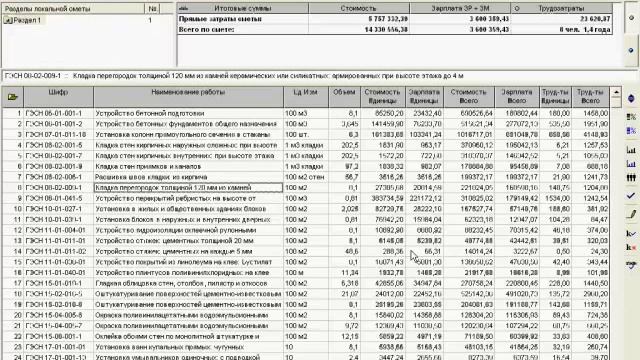The width and height of the screenshot is (640, 360).
Task: Click unit '100 шт.' in row 3
Action: click(x=297, y=134)
